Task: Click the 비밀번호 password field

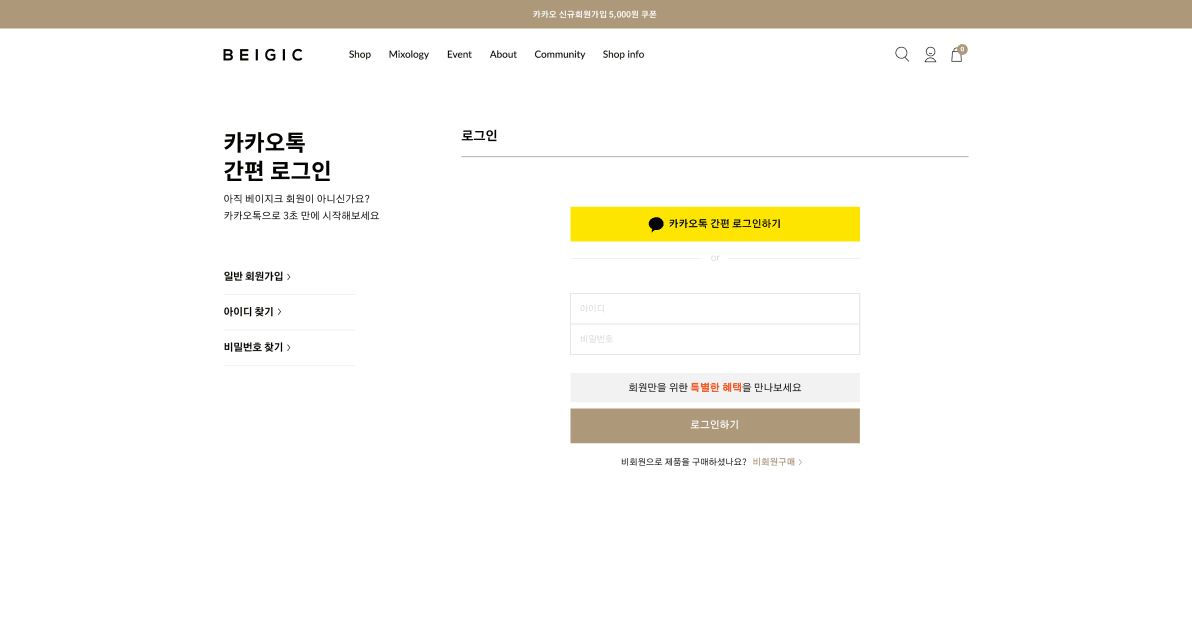Action: point(714,339)
